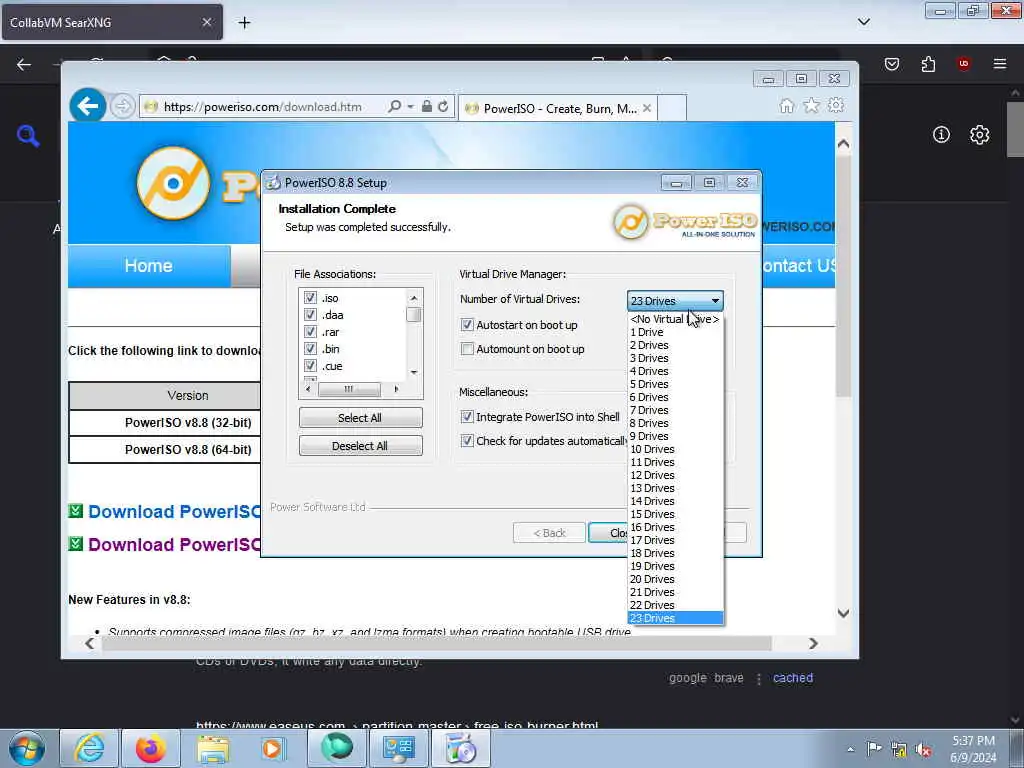Switch to CollabVM SearXNG tab

tap(112, 22)
